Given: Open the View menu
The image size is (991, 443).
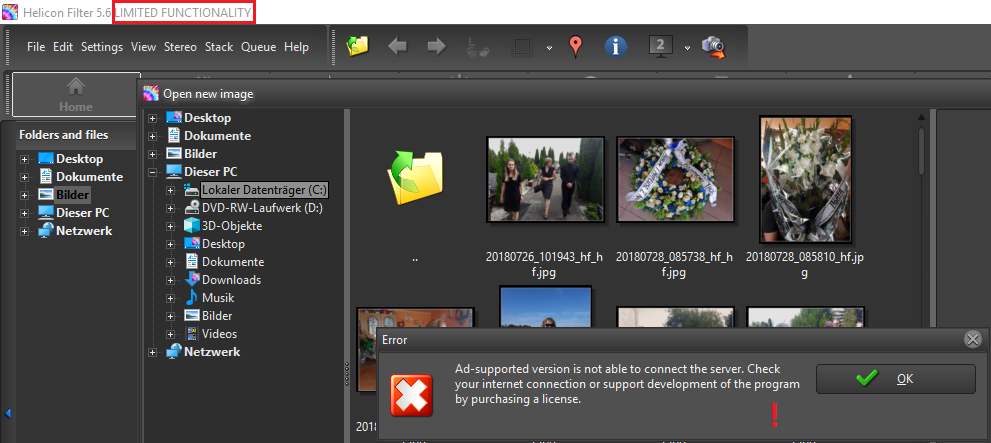Looking at the screenshot, I should tap(143, 47).
